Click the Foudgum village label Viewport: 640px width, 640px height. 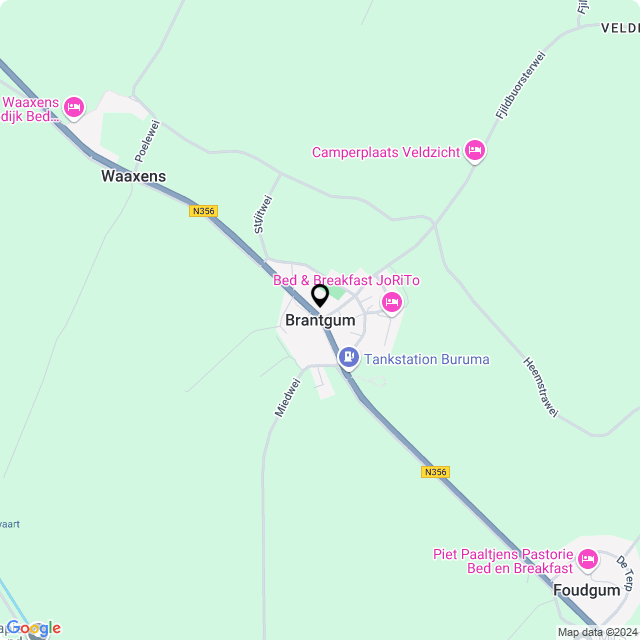pyautogui.click(x=587, y=590)
